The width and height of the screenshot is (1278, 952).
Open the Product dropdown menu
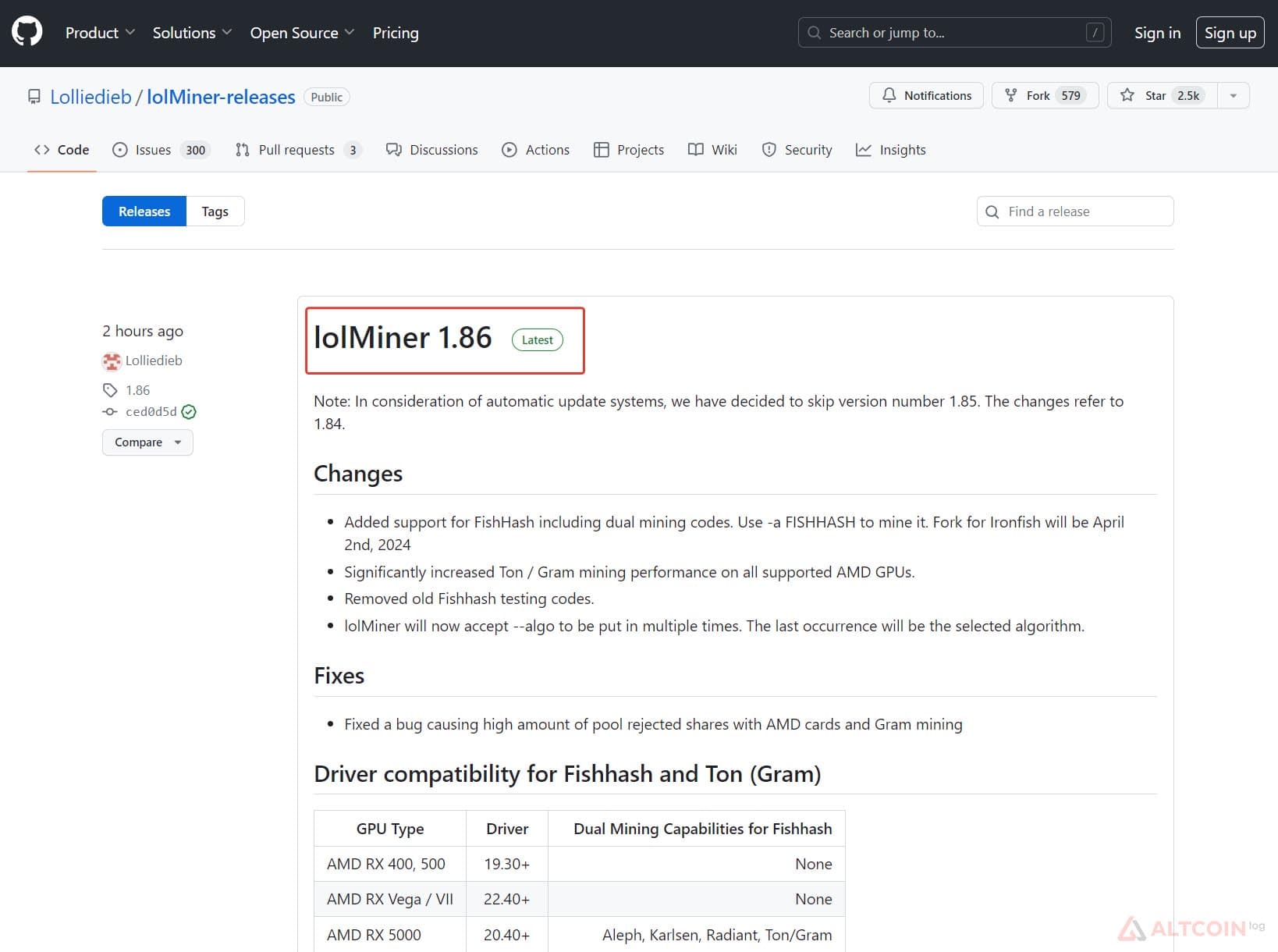click(100, 33)
